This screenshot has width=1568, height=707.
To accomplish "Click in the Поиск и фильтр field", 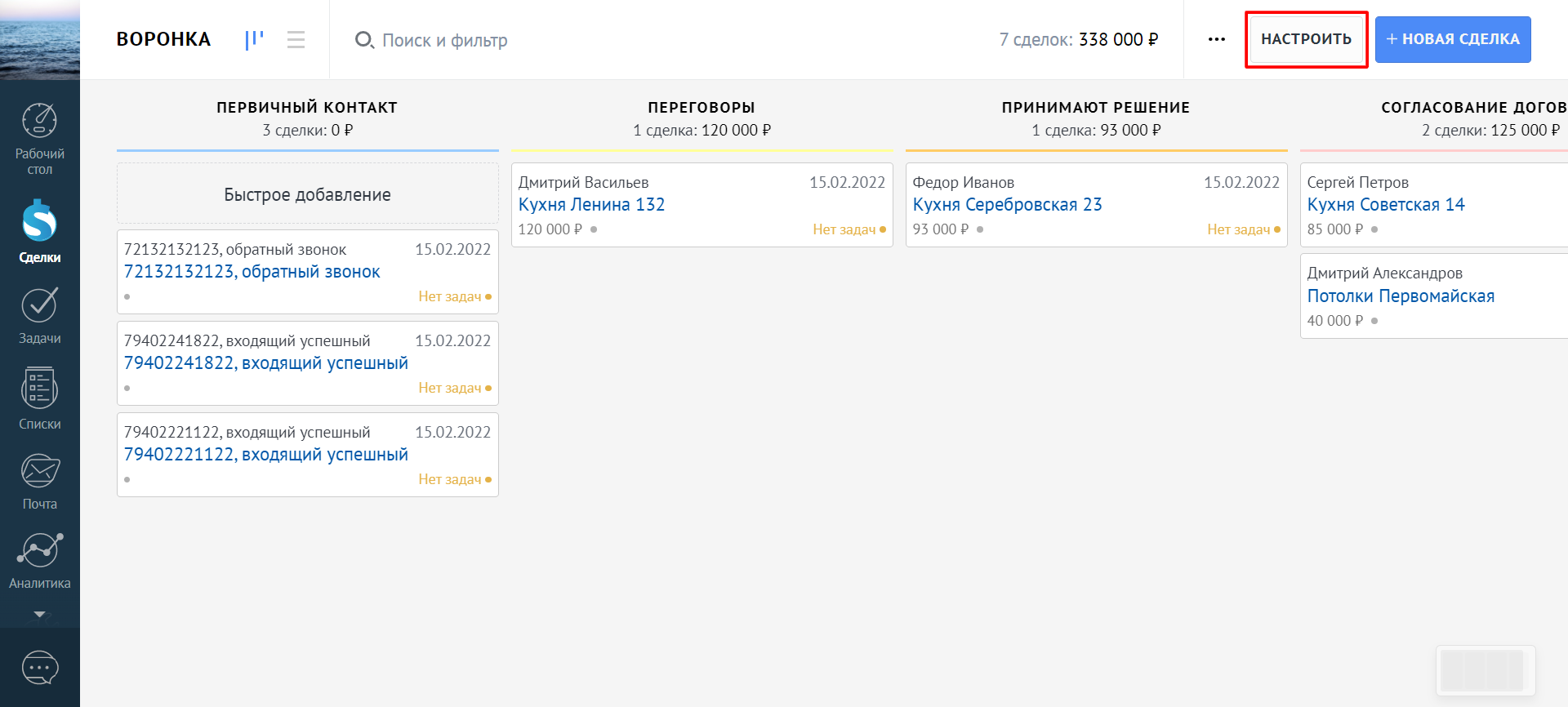I will [x=445, y=40].
